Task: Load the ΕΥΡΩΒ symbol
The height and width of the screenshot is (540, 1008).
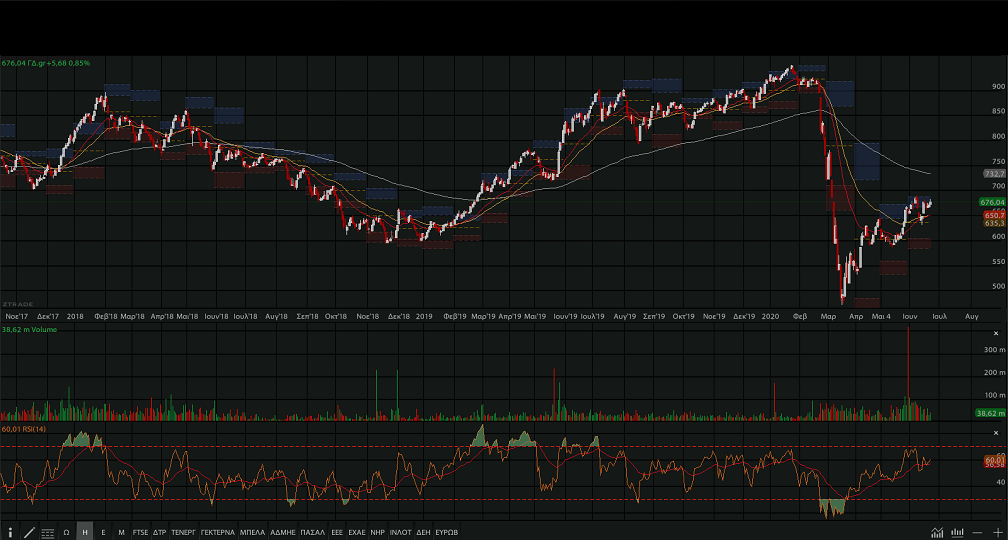Action: (447, 532)
